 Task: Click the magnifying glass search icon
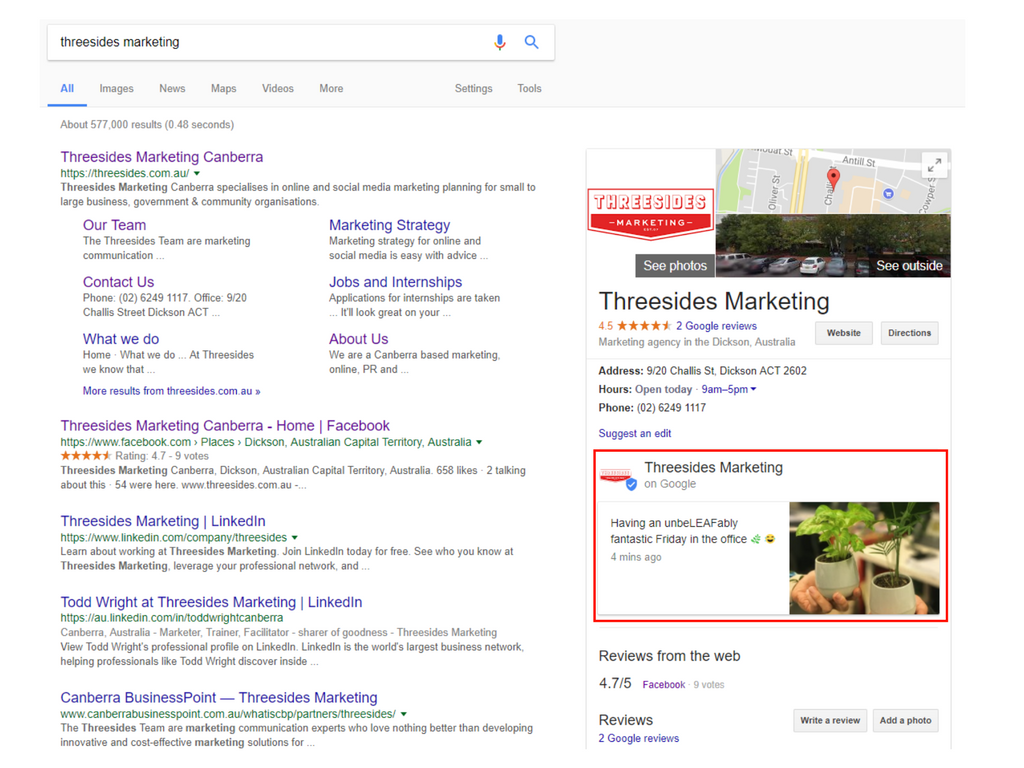pos(531,42)
